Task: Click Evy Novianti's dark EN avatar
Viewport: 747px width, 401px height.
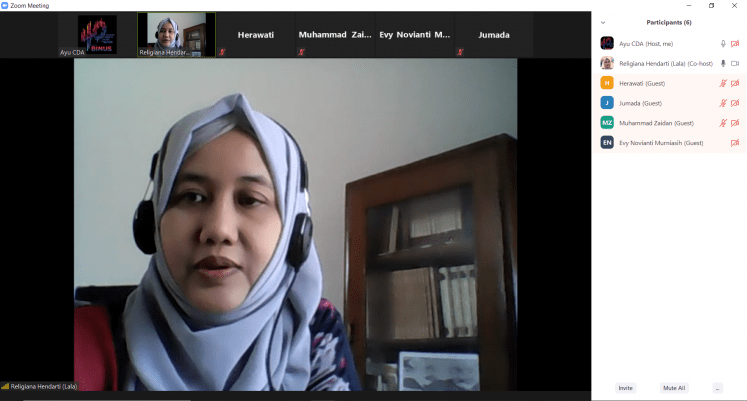Action: pyautogui.click(x=607, y=142)
